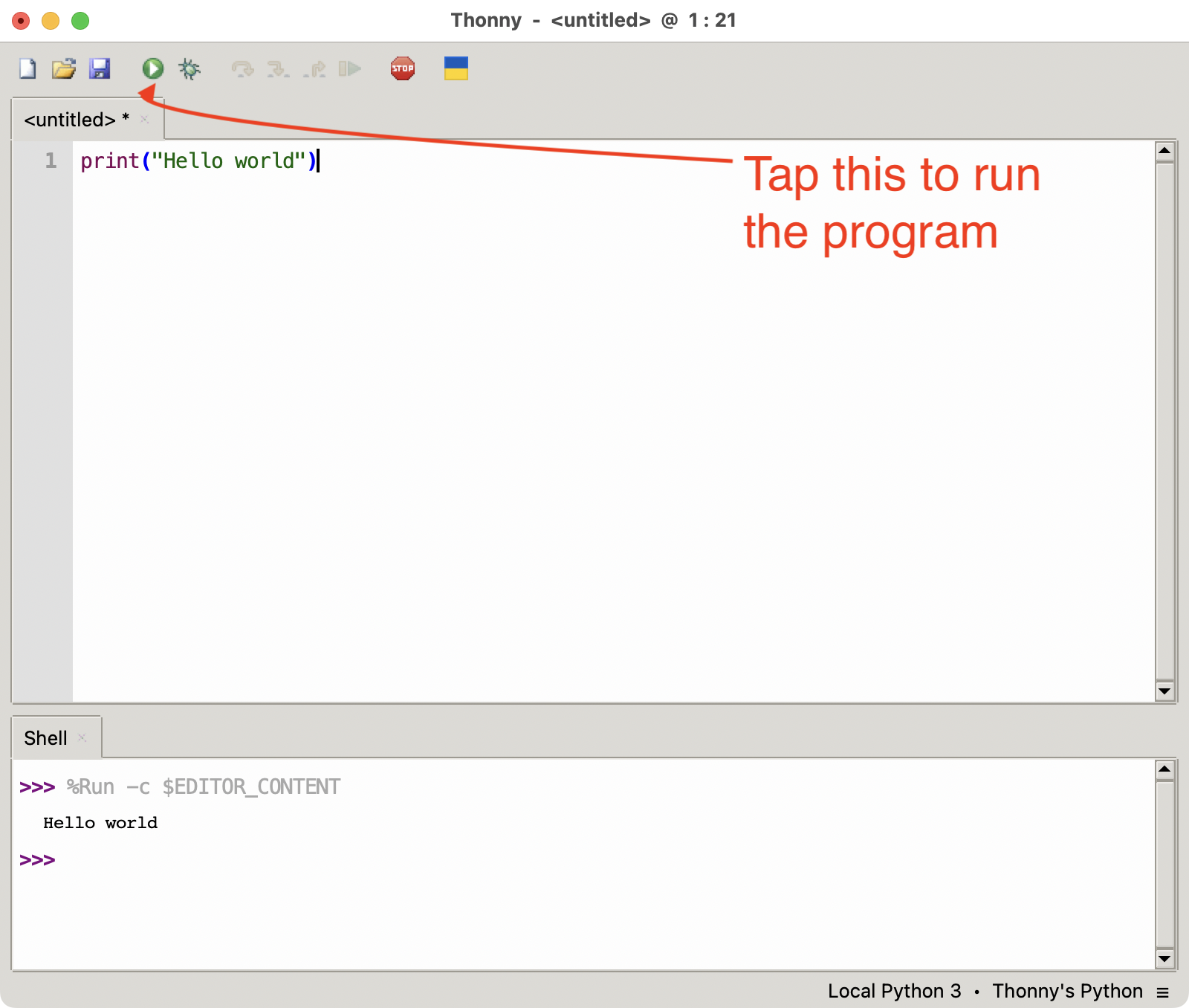Click the Step over debugger icon

click(242, 69)
